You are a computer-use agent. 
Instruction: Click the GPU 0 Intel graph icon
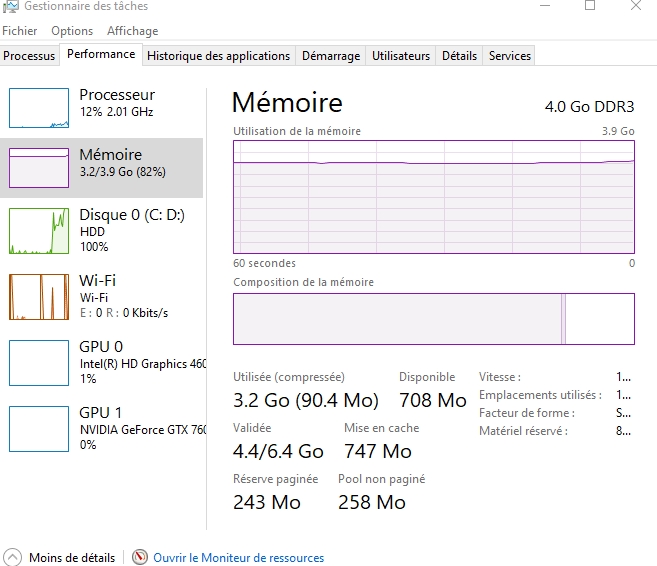[x=39, y=362]
